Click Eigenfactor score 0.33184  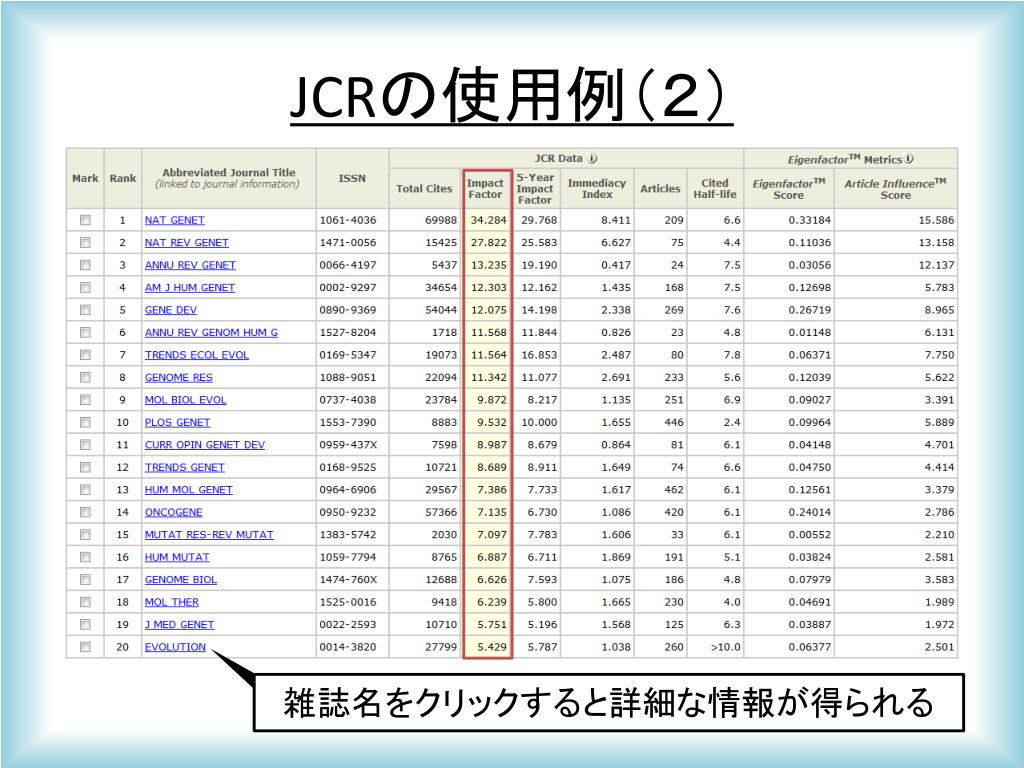coord(809,220)
